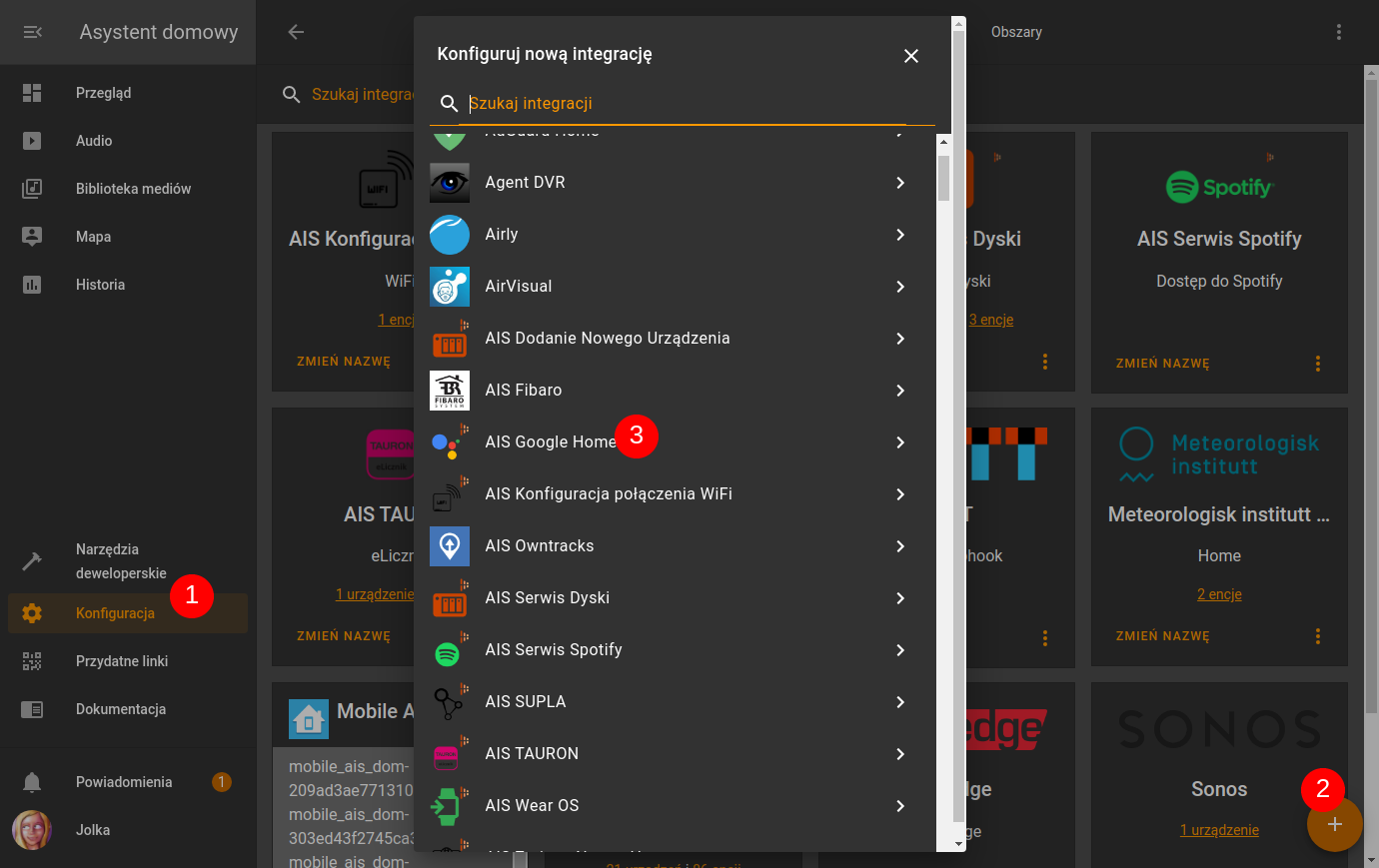Expand the AIS Wear OS chevron
Image resolution: width=1379 pixels, height=868 pixels.
pos(900,806)
